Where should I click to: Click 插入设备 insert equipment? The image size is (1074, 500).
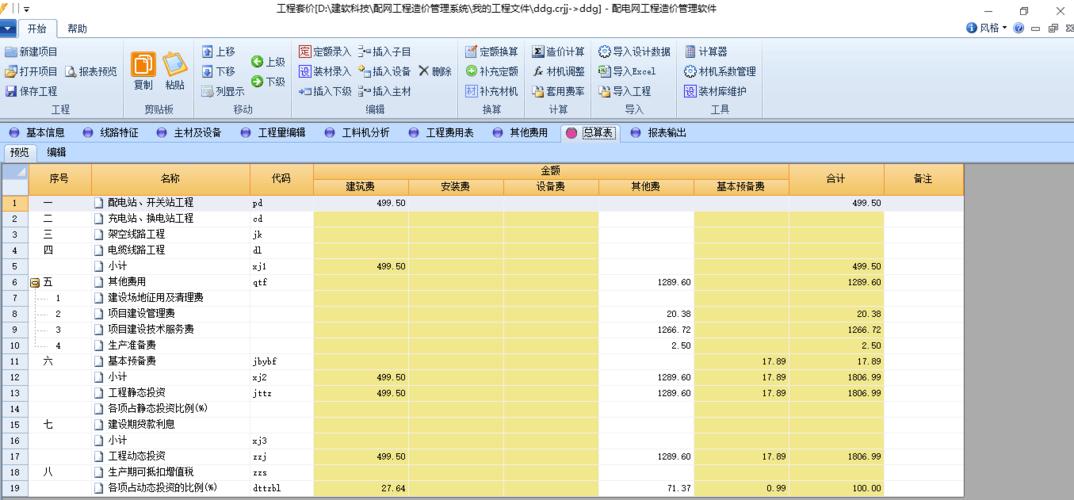(384, 71)
